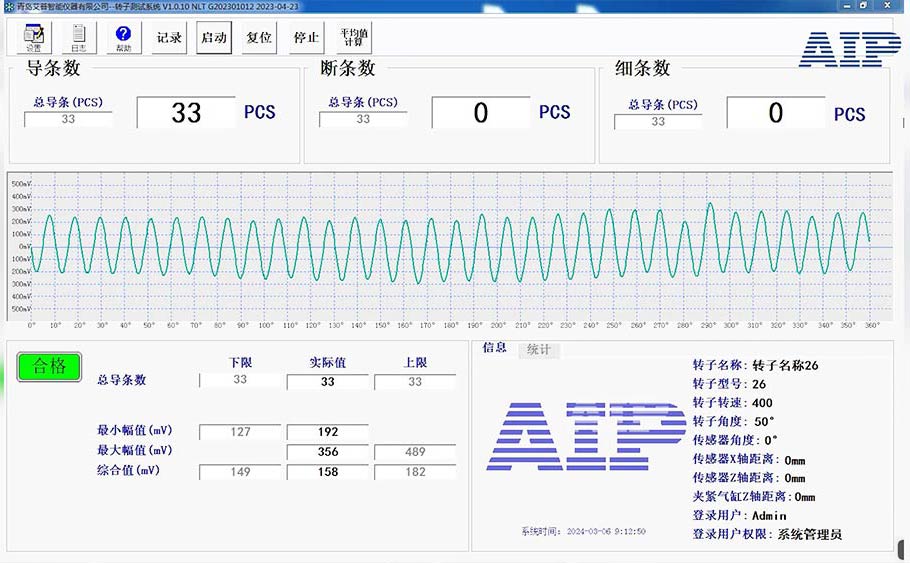The height and width of the screenshot is (563, 910).
Task: Click the 复位 reset button
Action: 259,38
